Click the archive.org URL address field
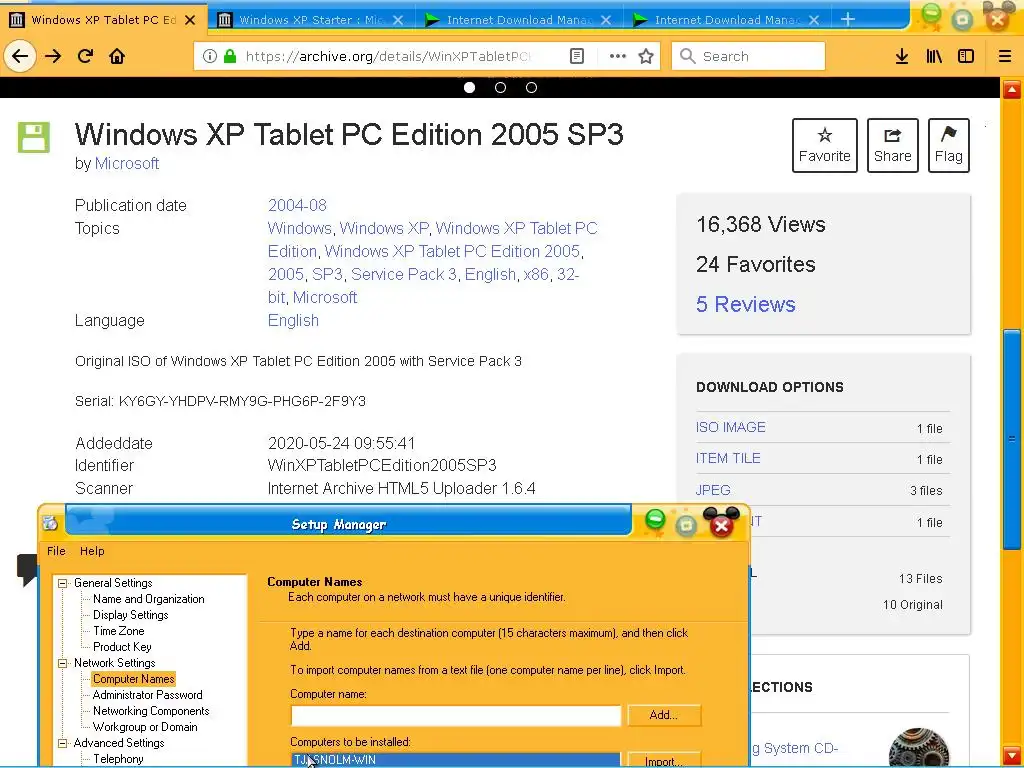The width and height of the screenshot is (1024, 768). click(387, 56)
